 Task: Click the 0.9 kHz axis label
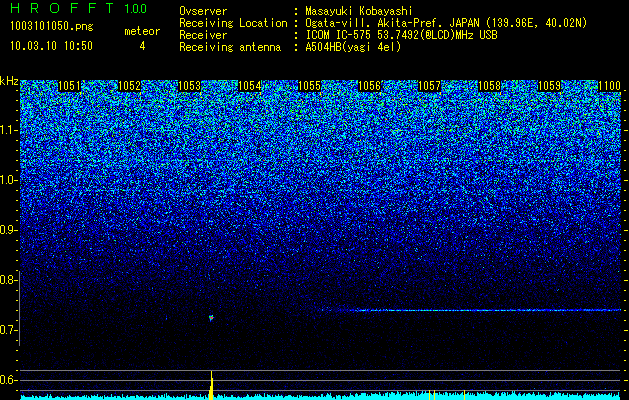[x=8, y=230]
